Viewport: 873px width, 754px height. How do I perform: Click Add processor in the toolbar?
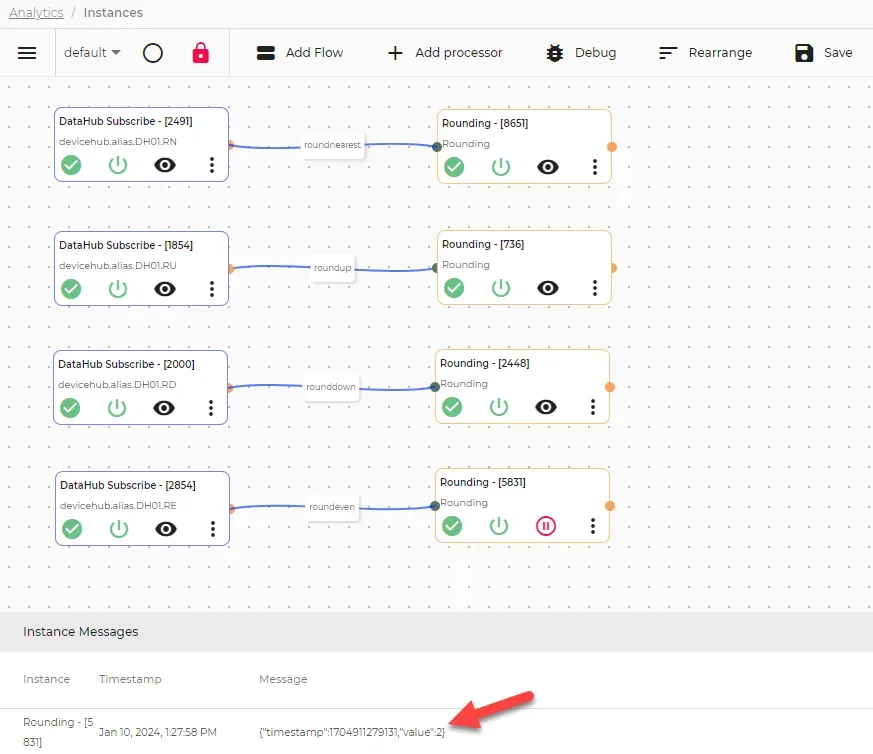pos(445,53)
